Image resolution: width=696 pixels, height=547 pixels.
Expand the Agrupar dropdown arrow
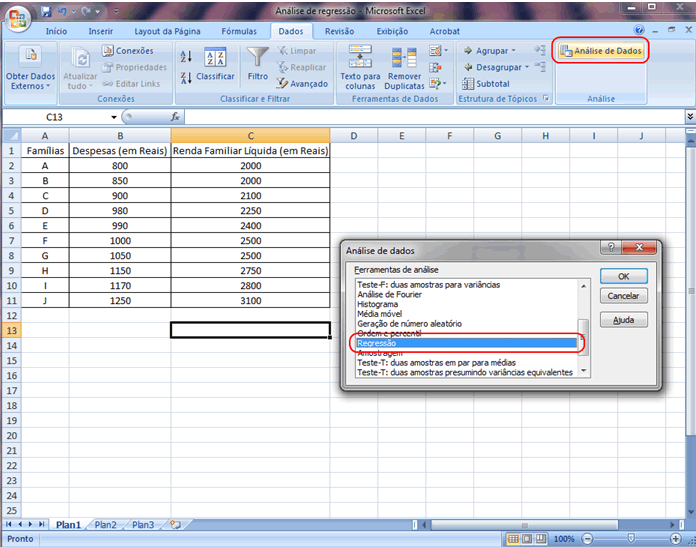pos(513,51)
